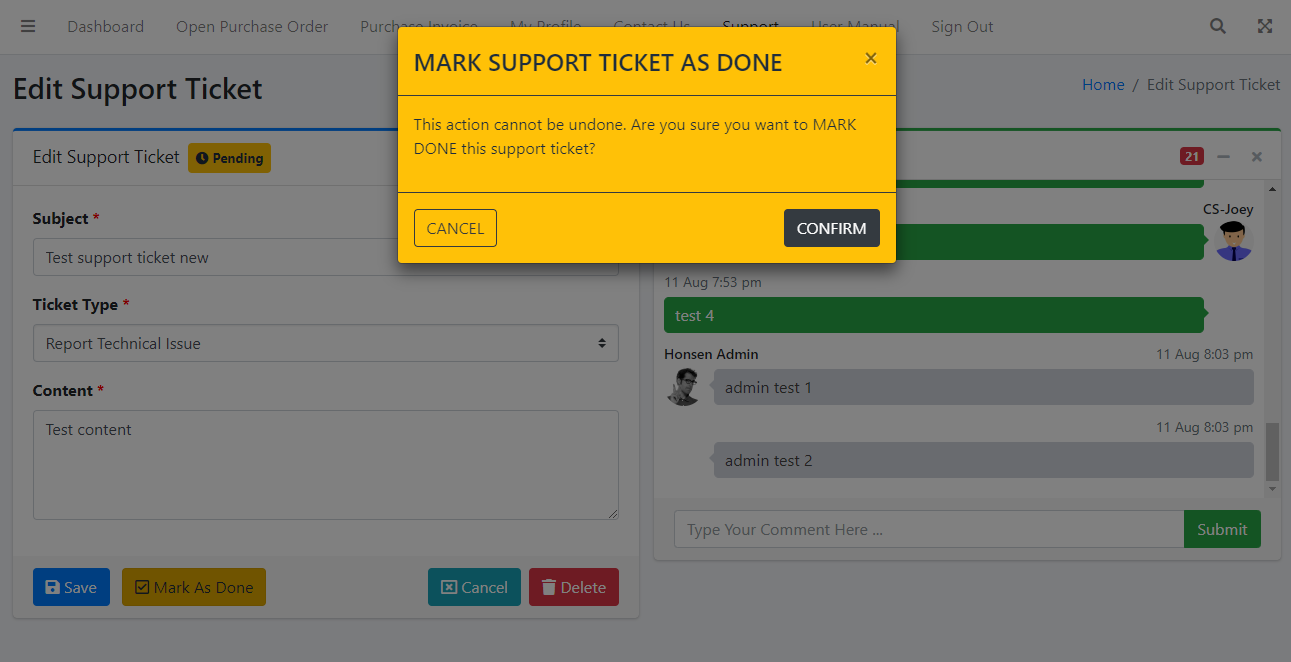The height and width of the screenshot is (662, 1291).
Task: Click the red Delete ticket button
Action: [x=573, y=588]
